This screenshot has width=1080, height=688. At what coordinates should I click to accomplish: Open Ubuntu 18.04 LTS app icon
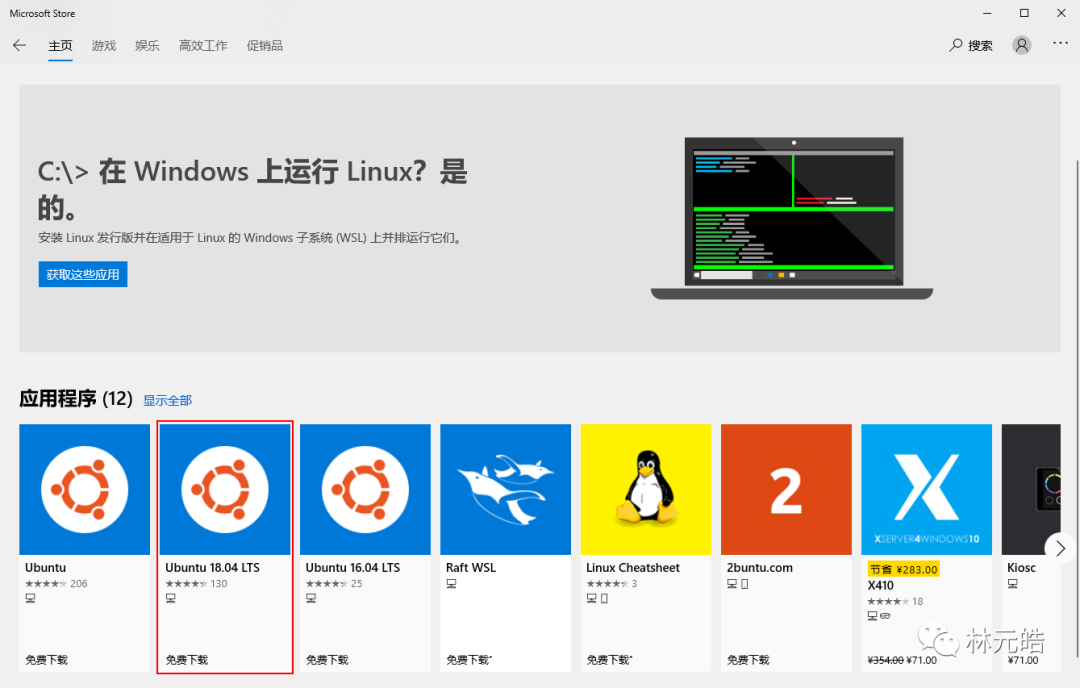point(225,489)
